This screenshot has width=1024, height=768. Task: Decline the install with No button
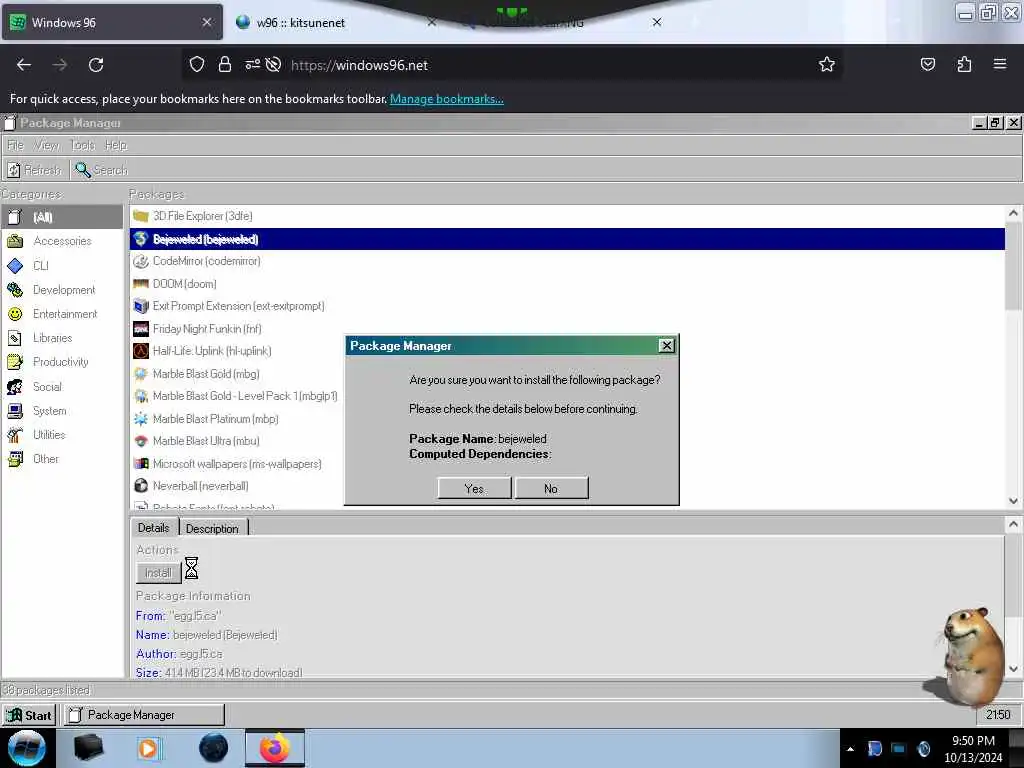[x=551, y=488]
